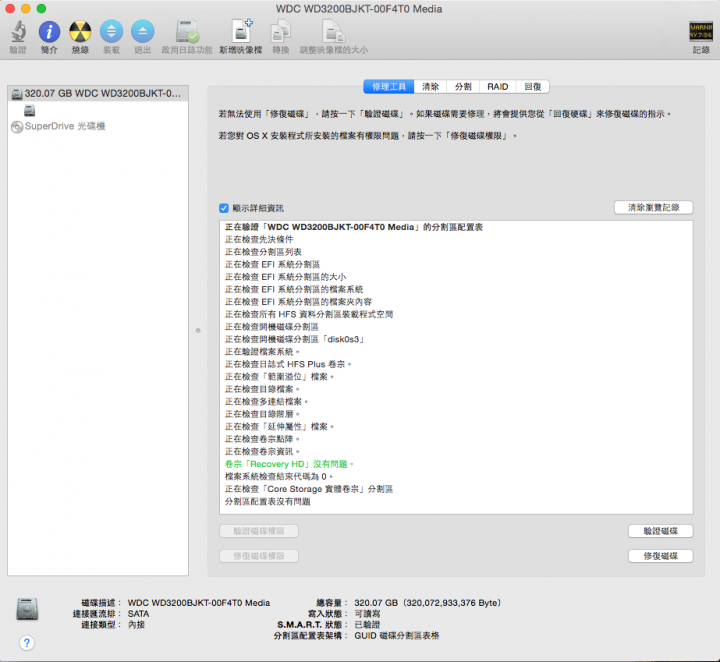Click New Image (新增映像檔) toolbar icon

click(x=241, y=32)
